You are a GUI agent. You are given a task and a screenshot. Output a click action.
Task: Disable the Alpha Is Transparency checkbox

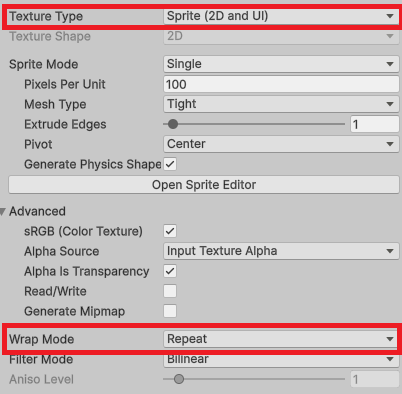coord(170,271)
